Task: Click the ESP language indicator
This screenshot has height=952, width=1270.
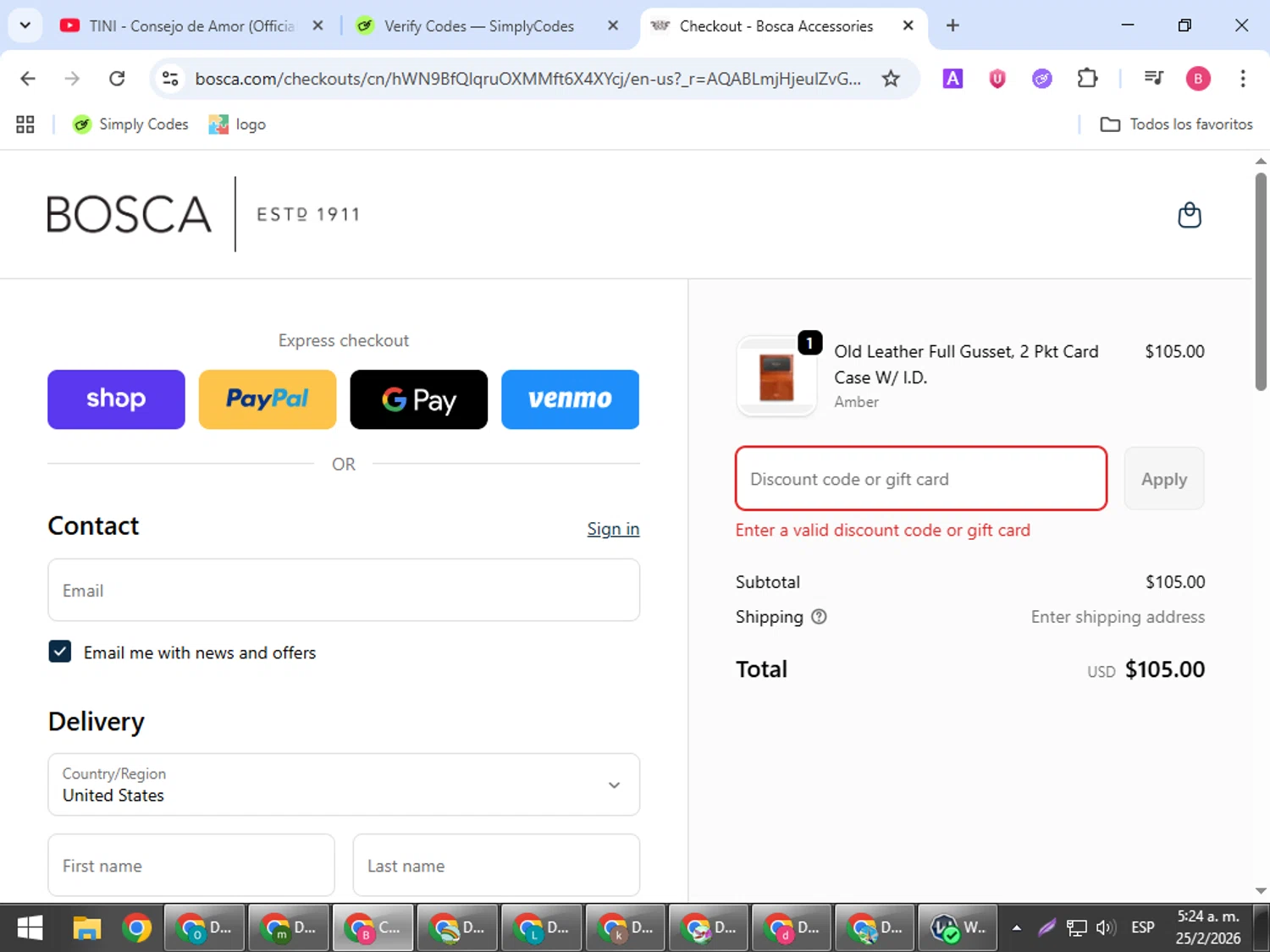Action: point(1143,927)
